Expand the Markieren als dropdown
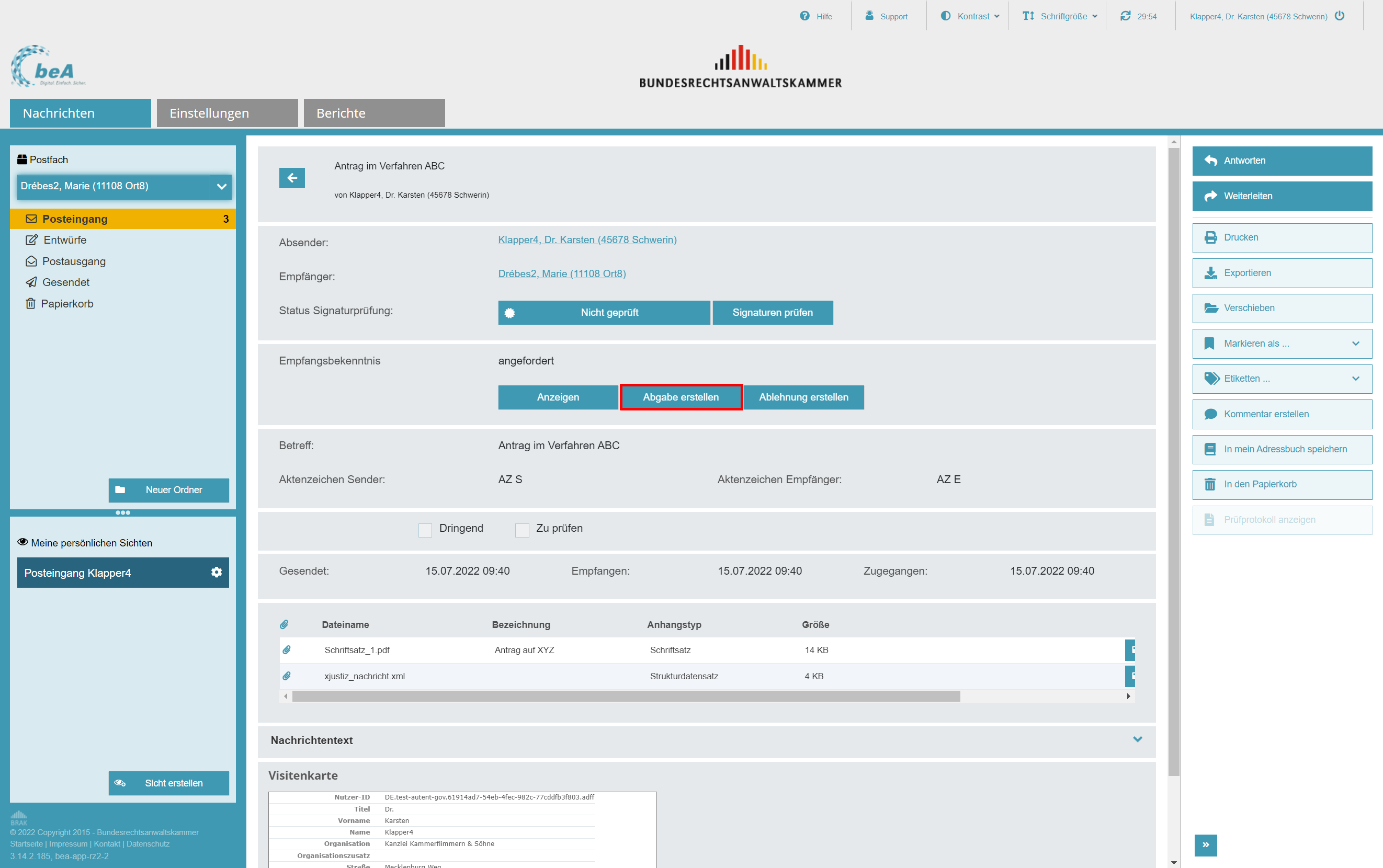Viewport: 1383px width, 868px height. click(x=1282, y=344)
